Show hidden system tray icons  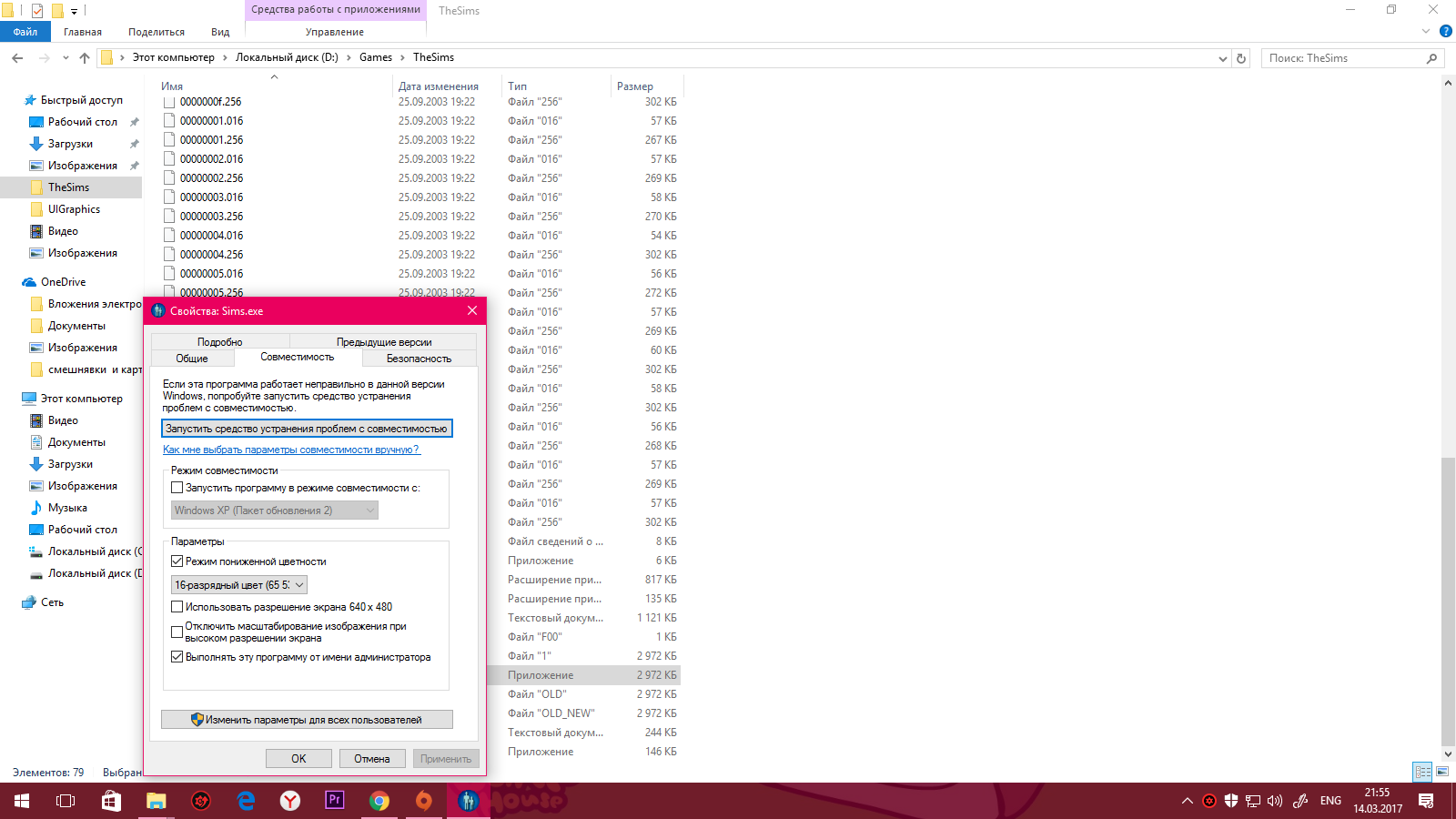pyautogui.click(x=1187, y=801)
